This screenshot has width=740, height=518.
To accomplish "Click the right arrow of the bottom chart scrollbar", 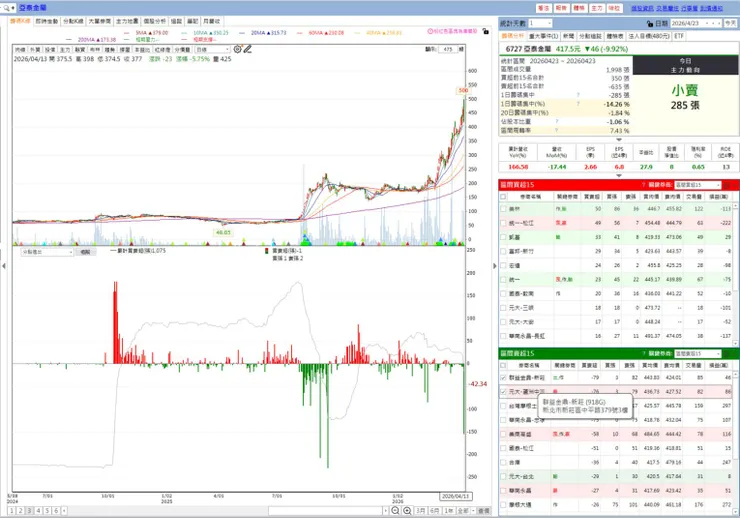I will 386,511.
